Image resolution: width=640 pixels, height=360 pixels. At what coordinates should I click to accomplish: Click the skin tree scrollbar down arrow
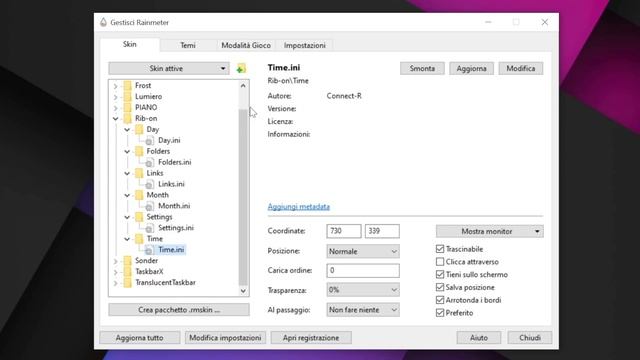(243, 291)
